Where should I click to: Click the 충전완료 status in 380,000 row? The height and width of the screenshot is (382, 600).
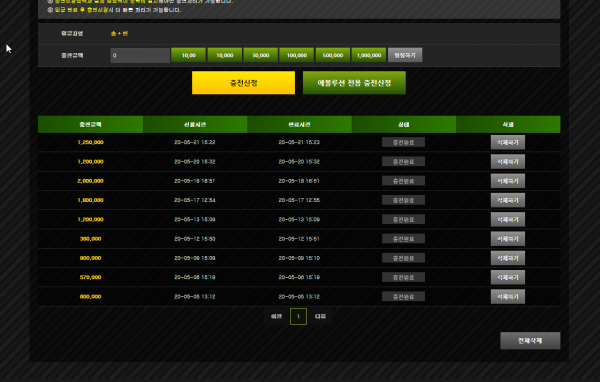click(403, 238)
